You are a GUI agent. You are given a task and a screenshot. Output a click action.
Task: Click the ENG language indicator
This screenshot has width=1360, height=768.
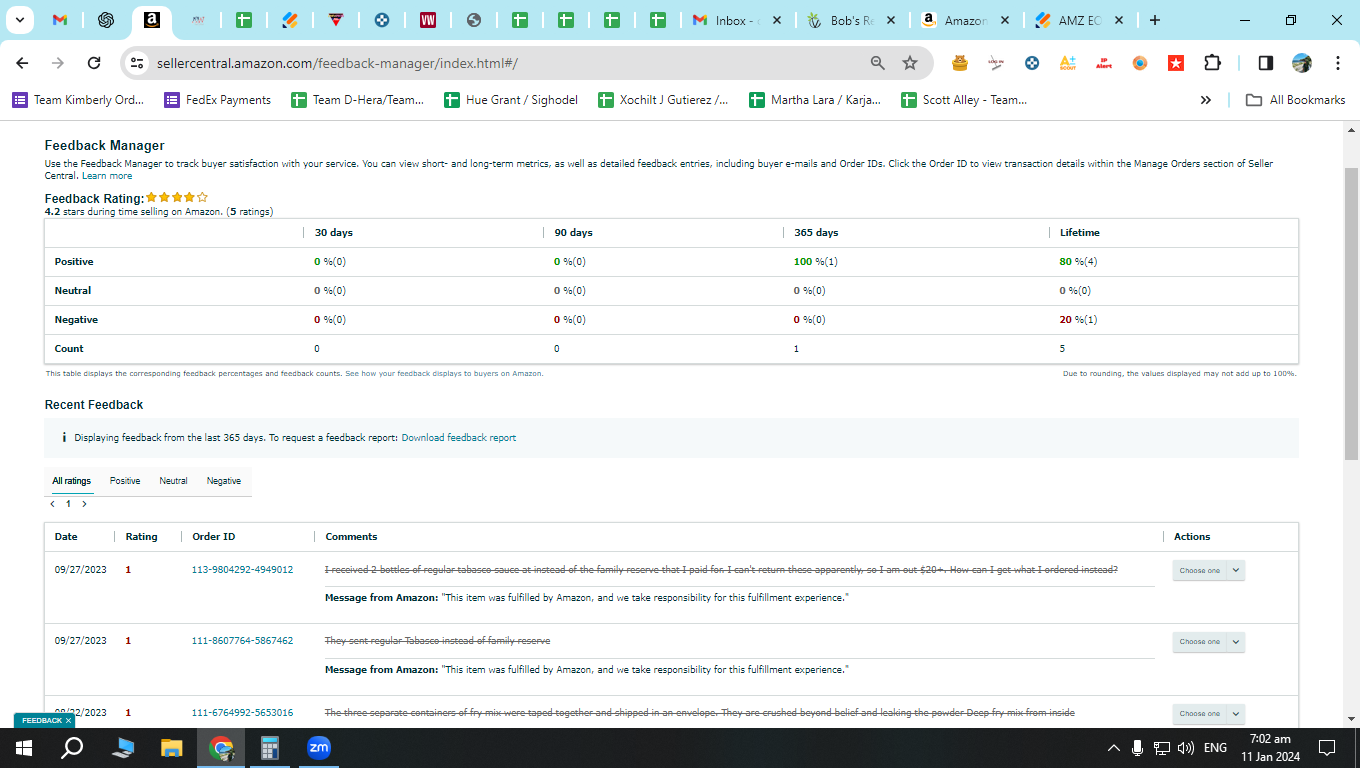click(1215, 748)
